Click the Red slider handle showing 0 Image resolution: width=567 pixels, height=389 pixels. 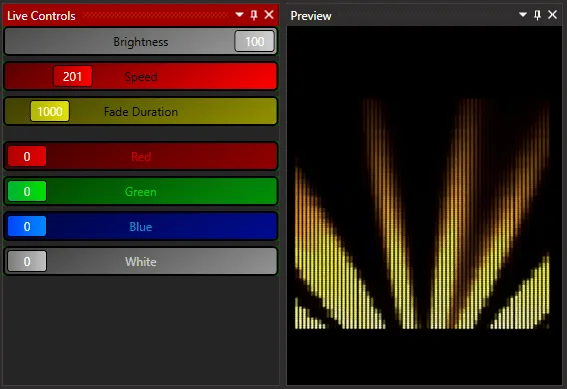click(x=27, y=156)
